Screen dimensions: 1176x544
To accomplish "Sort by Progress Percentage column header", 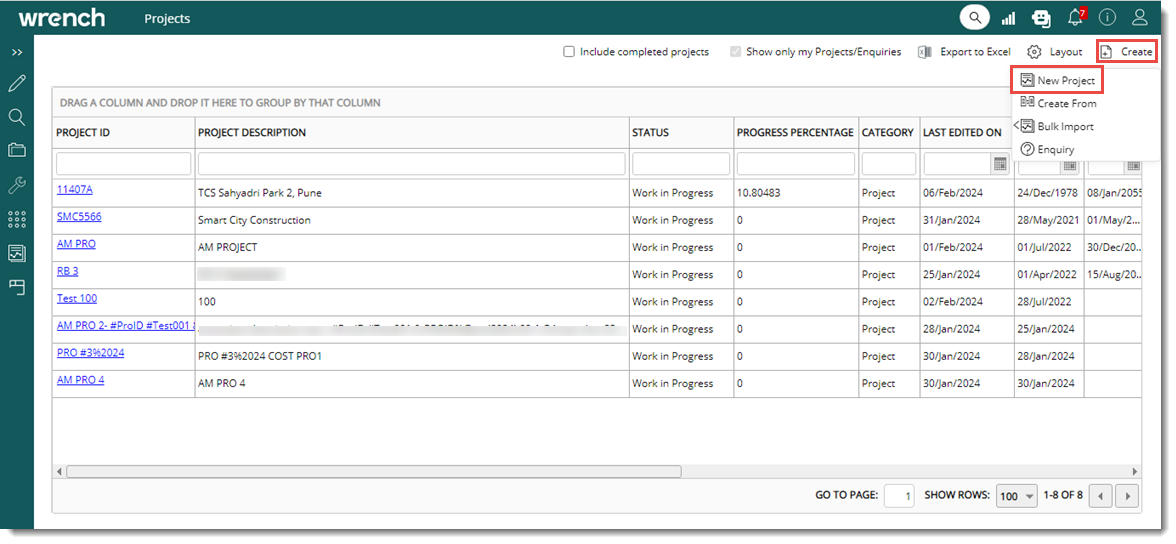I will pyautogui.click(x=795, y=133).
